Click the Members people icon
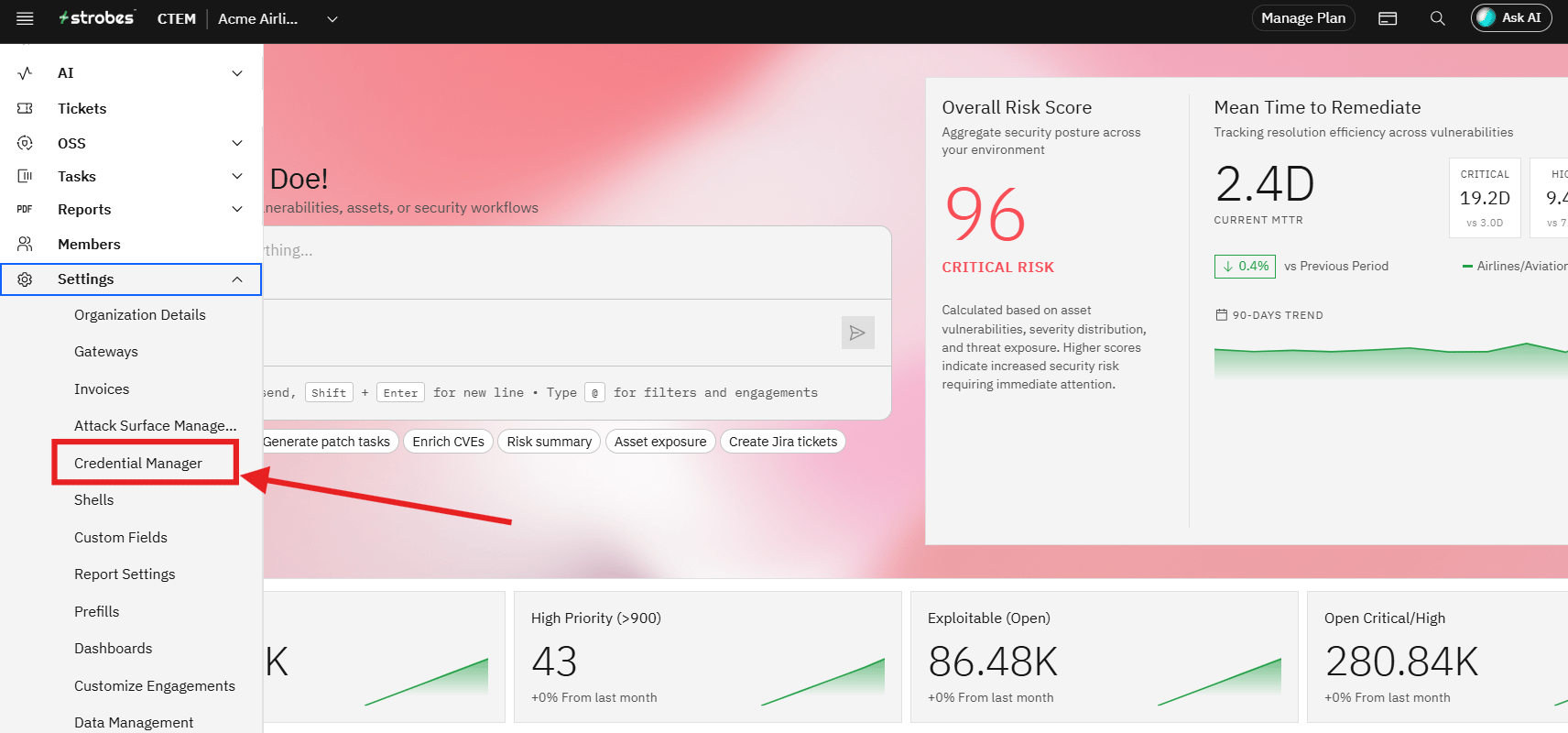The height and width of the screenshot is (733, 1568). pyautogui.click(x=25, y=244)
